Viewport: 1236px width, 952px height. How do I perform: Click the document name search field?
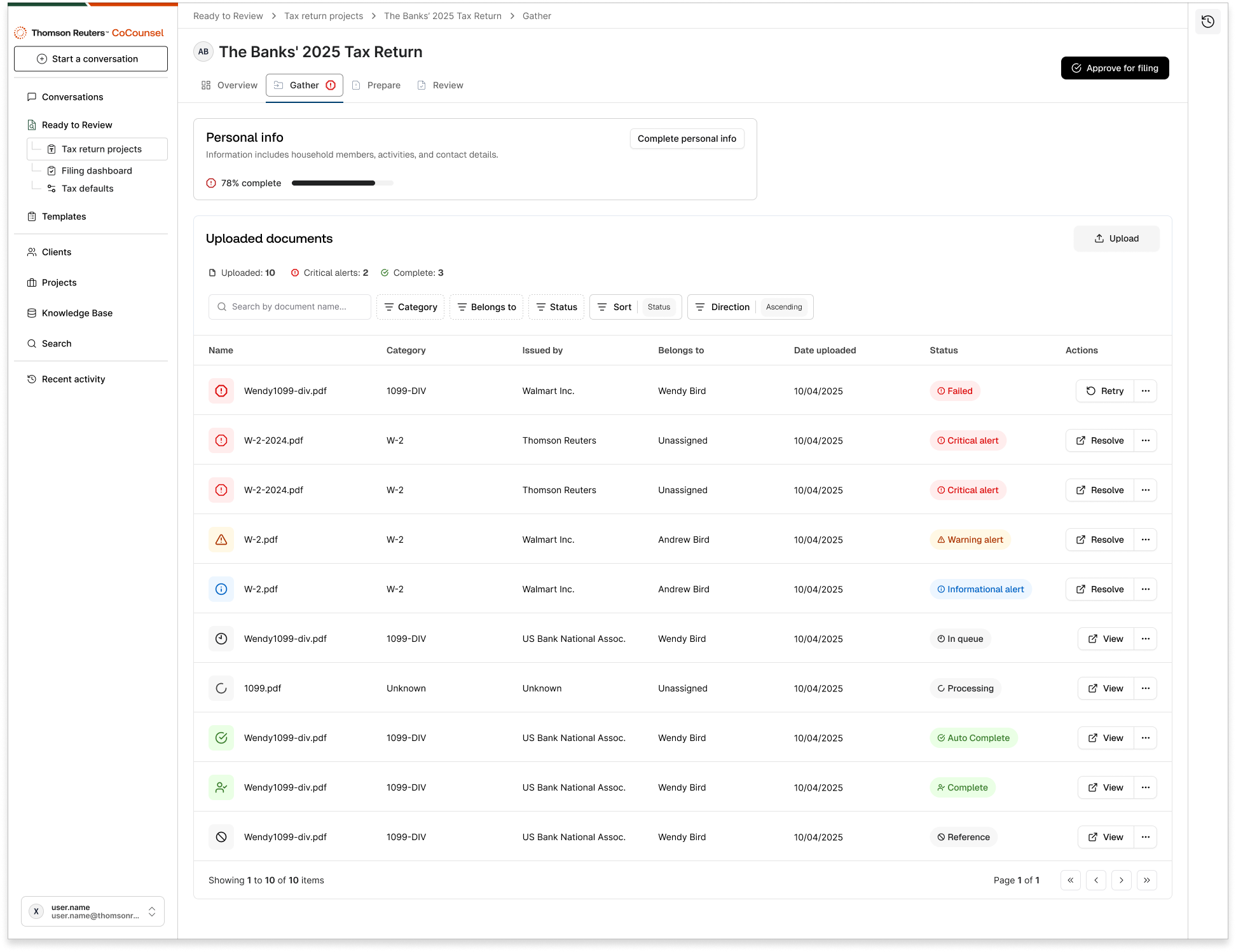point(289,306)
